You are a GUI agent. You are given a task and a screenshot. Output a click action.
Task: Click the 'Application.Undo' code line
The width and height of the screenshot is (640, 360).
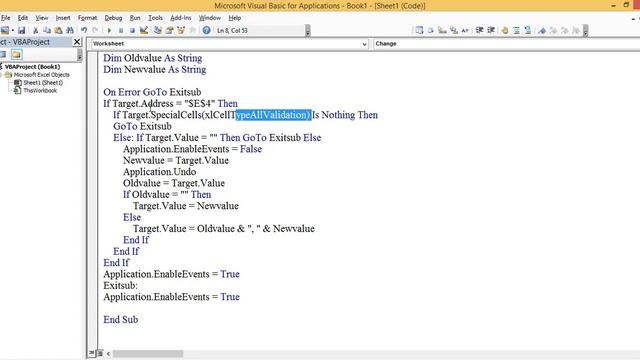[x=159, y=172]
